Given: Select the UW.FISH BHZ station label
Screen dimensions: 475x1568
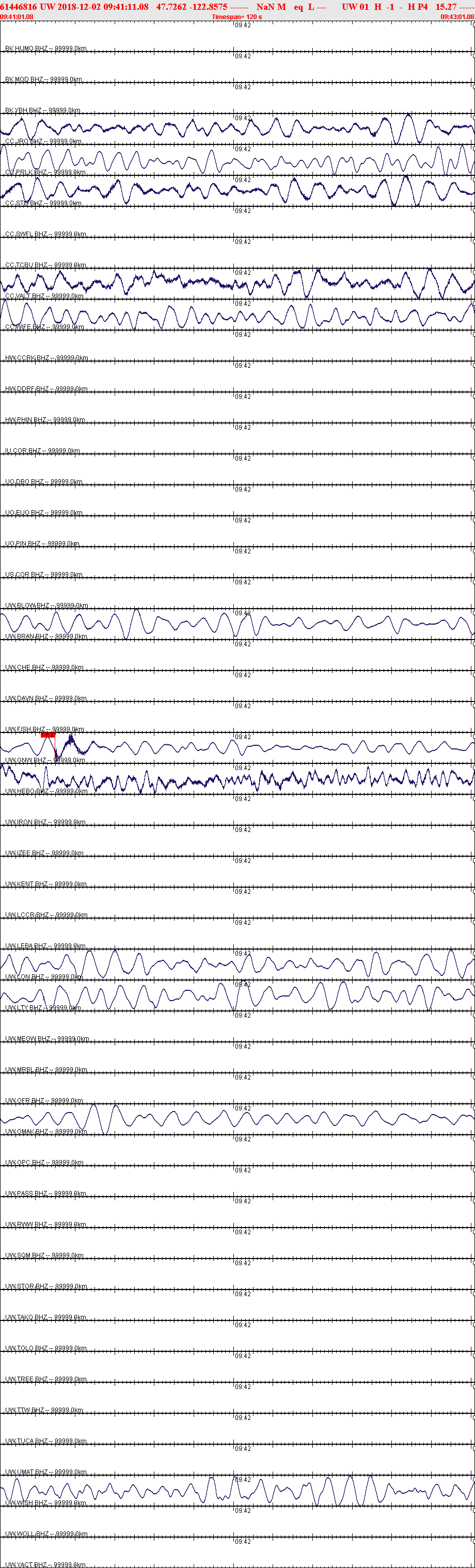Looking at the screenshot, I should (x=25, y=729).
